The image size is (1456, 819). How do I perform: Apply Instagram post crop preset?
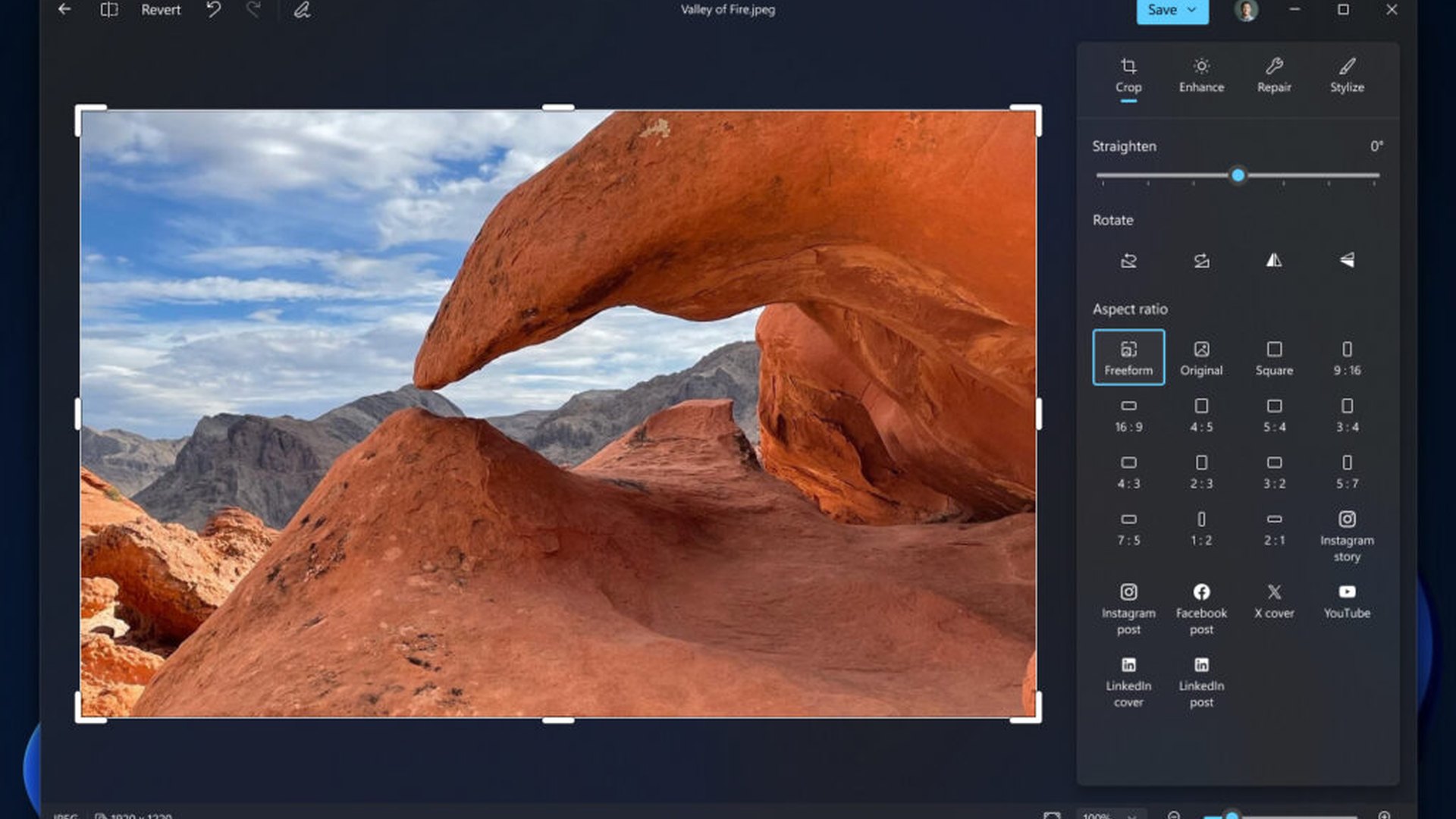(1128, 609)
